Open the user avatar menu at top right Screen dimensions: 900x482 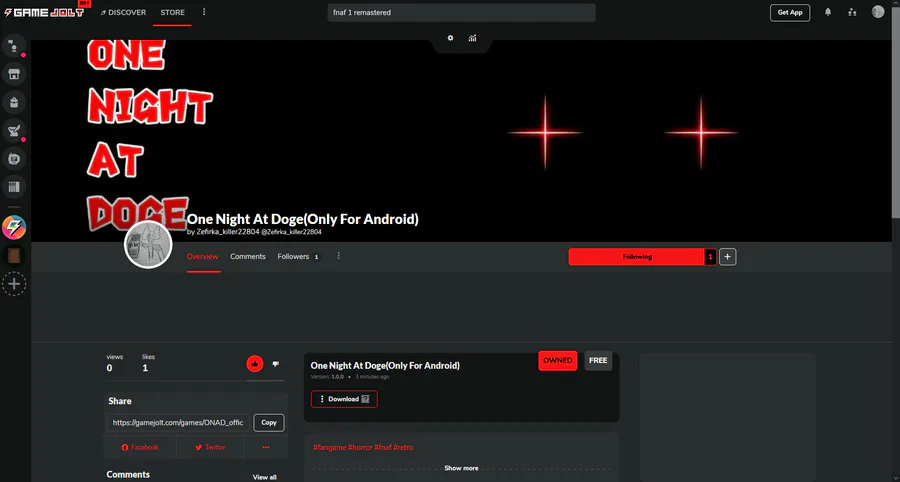pos(878,12)
